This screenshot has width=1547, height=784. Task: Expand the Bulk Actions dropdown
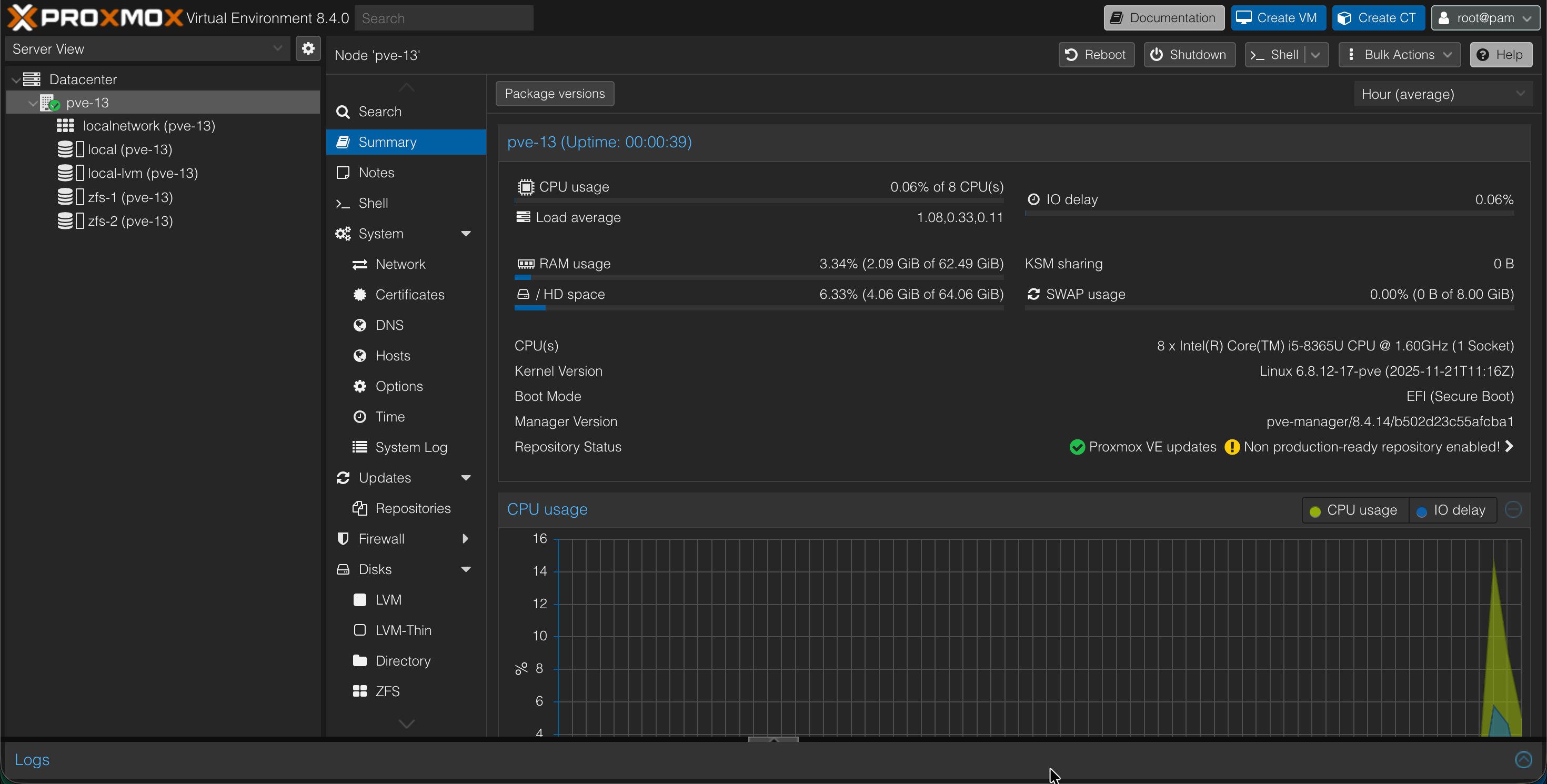[x=1399, y=55]
